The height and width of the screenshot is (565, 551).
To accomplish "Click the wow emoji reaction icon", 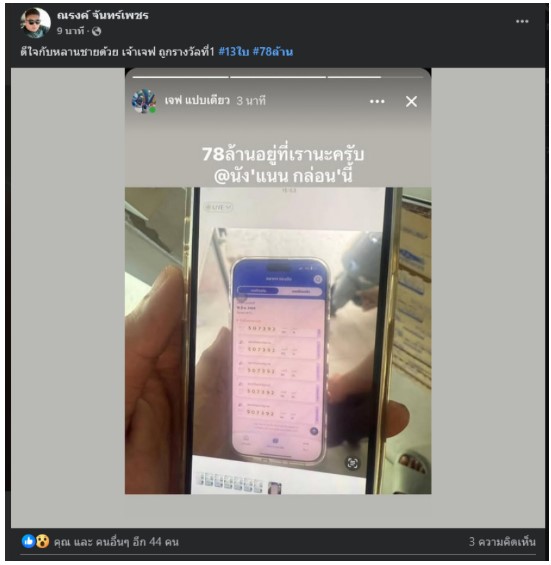I will click(x=43, y=541).
